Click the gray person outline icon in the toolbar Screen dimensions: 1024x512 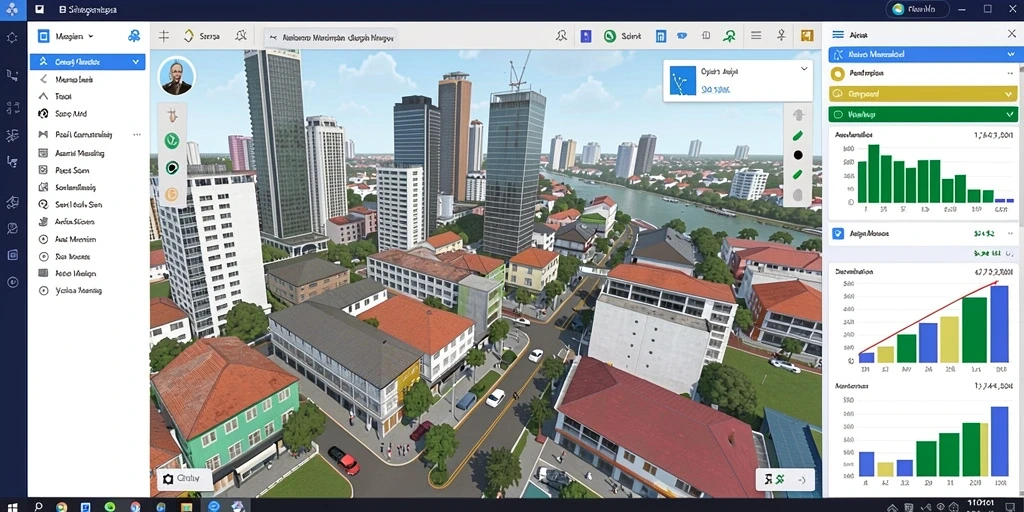(x=561, y=36)
